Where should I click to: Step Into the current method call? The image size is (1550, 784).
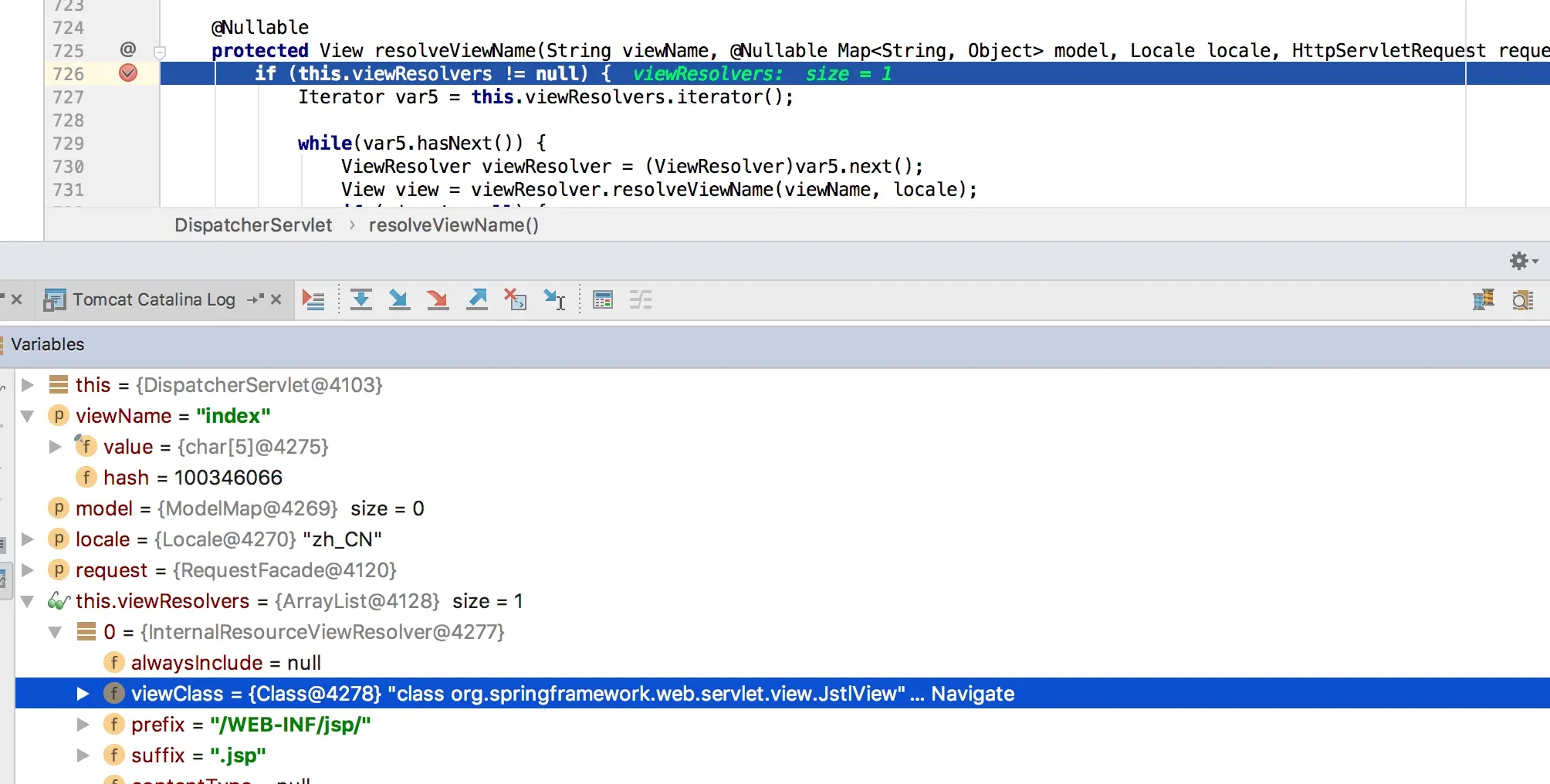click(399, 300)
